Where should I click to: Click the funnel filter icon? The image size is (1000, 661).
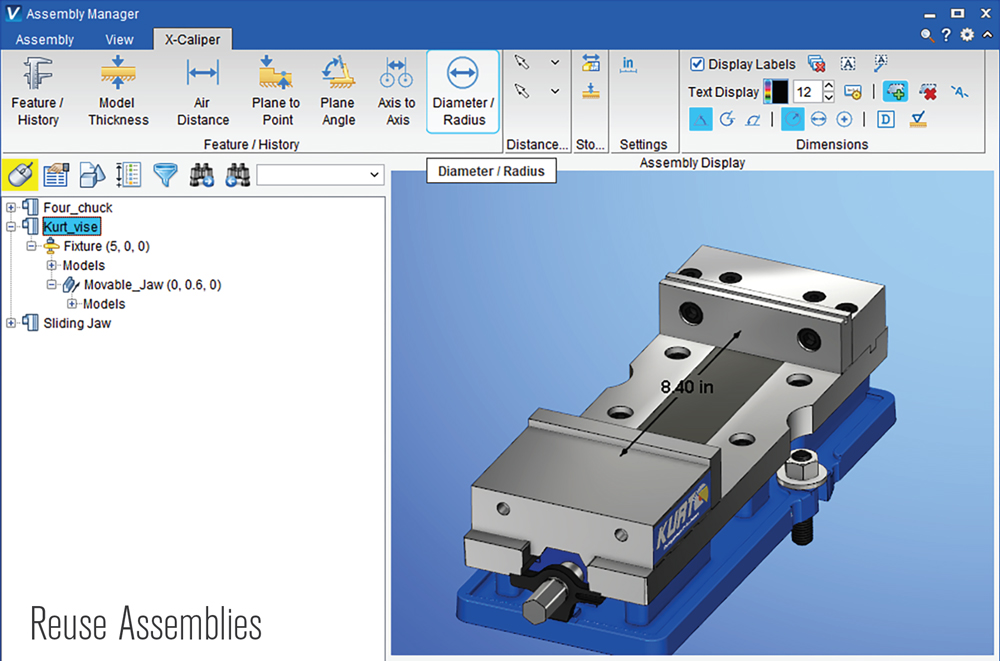pyautogui.click(x=165, y=175)
